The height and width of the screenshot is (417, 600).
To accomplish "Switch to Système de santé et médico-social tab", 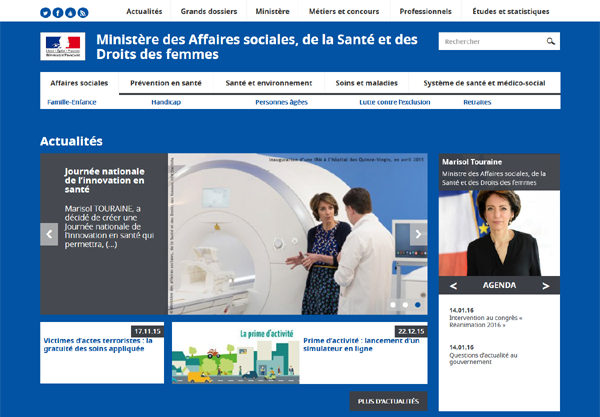I will pos(484,83).
